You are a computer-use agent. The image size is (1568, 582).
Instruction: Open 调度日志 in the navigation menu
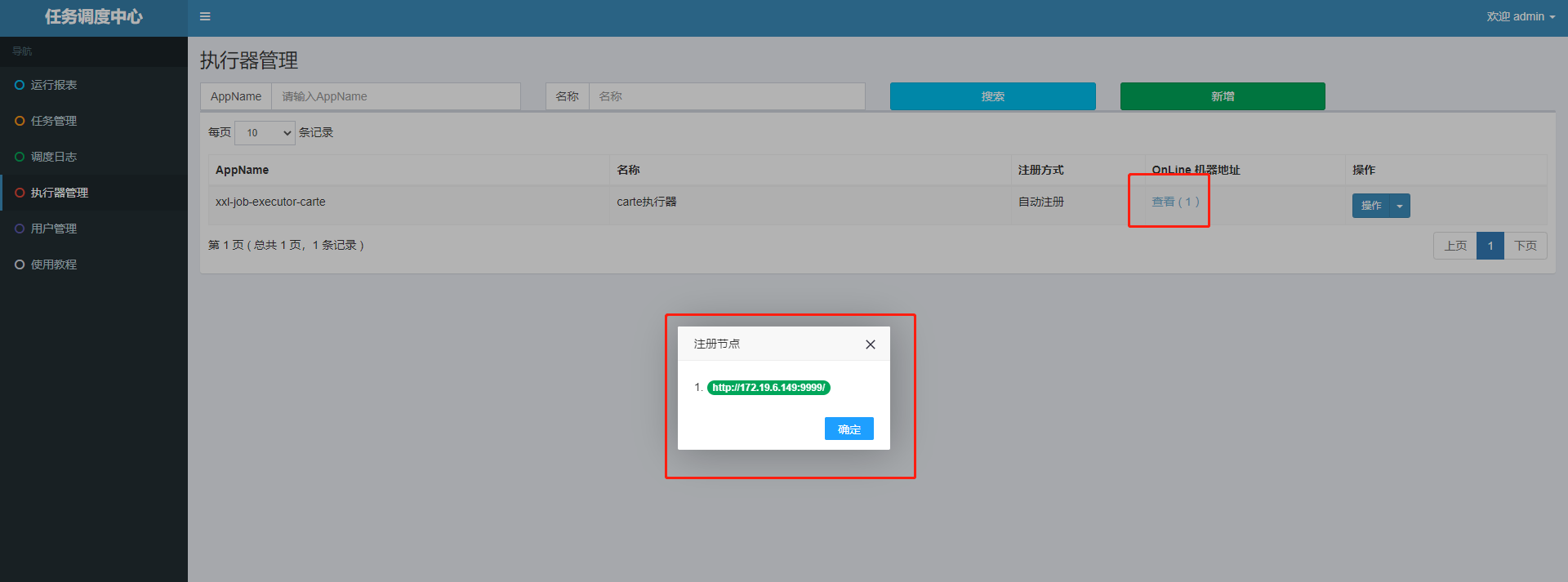[94, 157]
